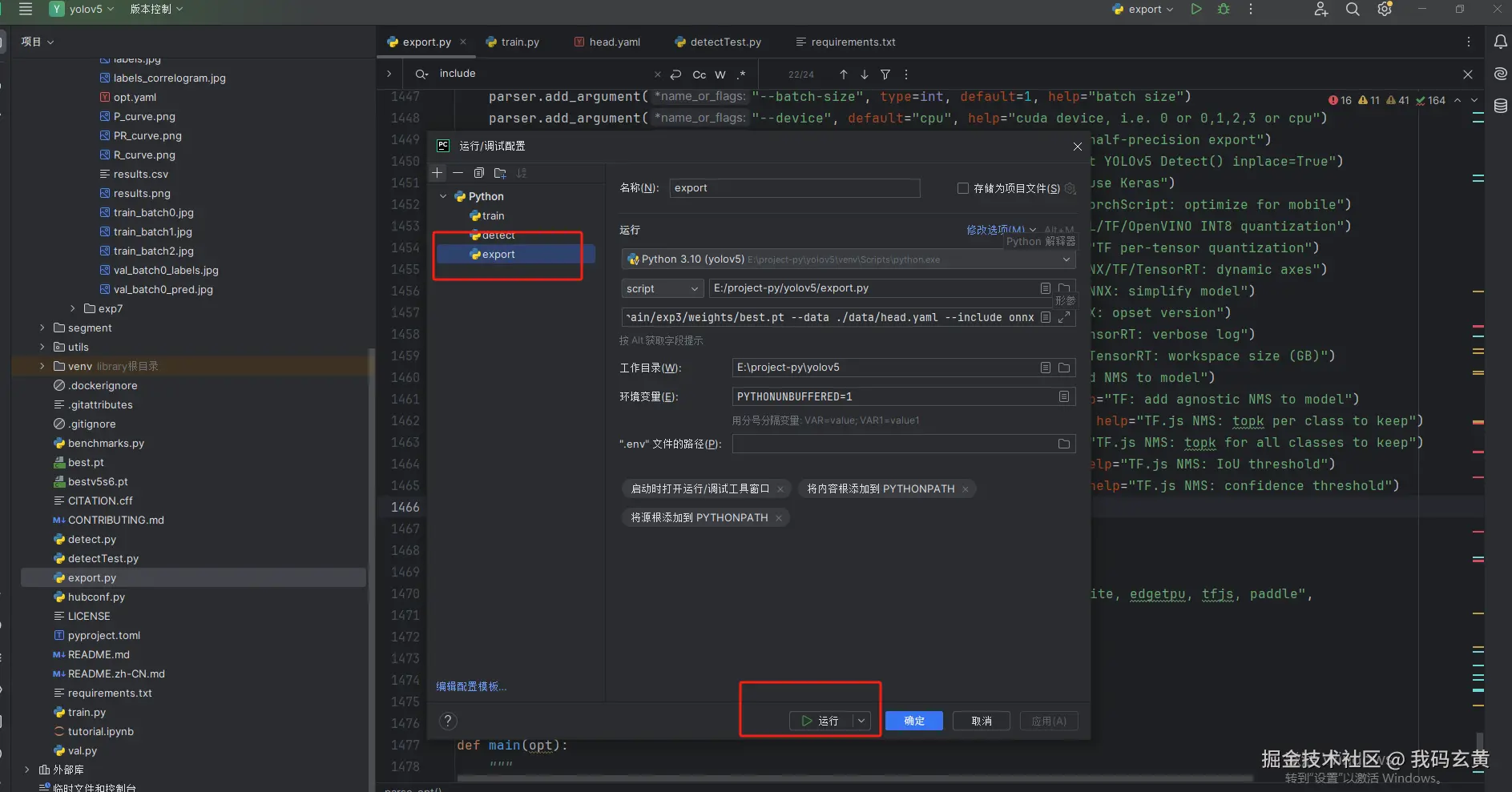
Task: Switch to the train.py editor tab
Action: pos(513,42)
